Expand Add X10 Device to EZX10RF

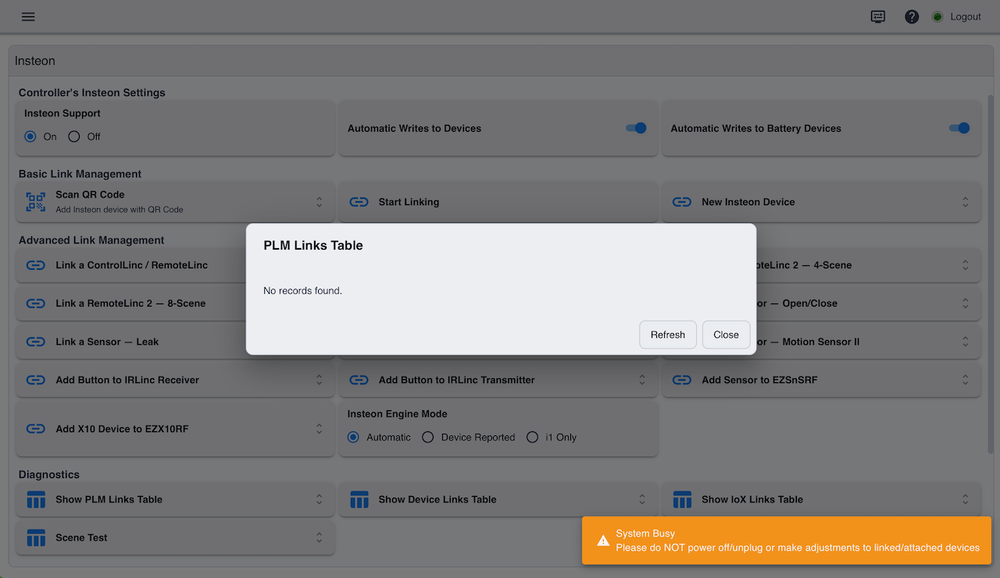pos(319,429)
